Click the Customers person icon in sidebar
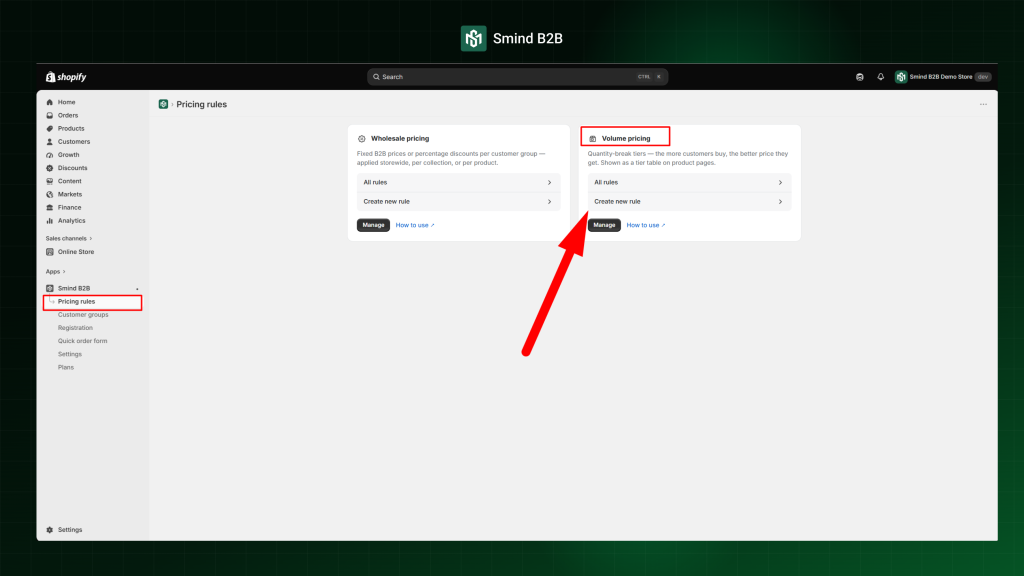The height and width of the screenshot is (576, 1024). 50,142
